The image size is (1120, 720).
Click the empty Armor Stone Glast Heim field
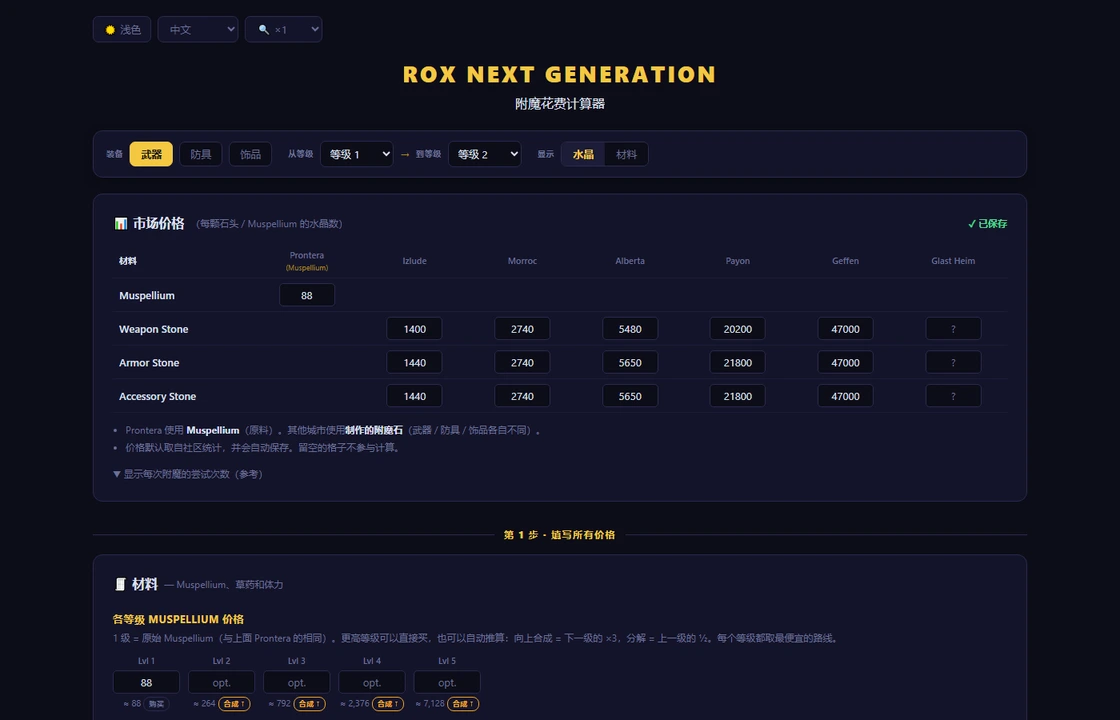click(953, 362)
